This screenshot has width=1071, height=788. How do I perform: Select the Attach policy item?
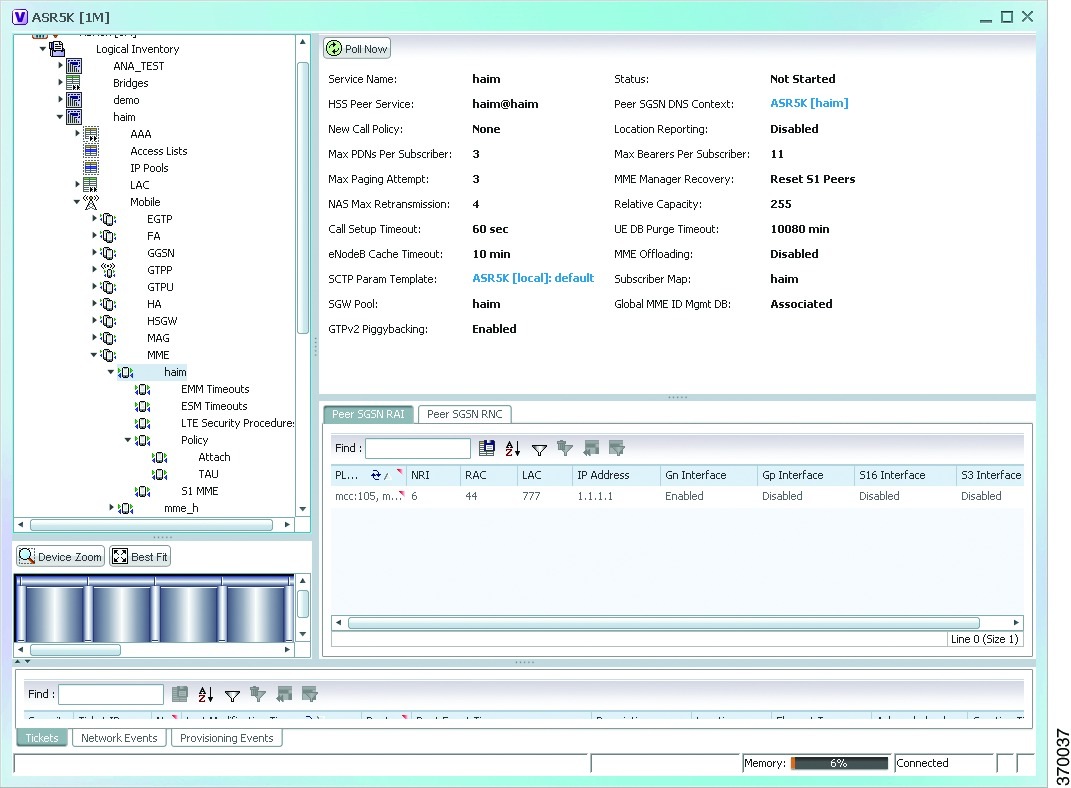(x=214, y=458)
